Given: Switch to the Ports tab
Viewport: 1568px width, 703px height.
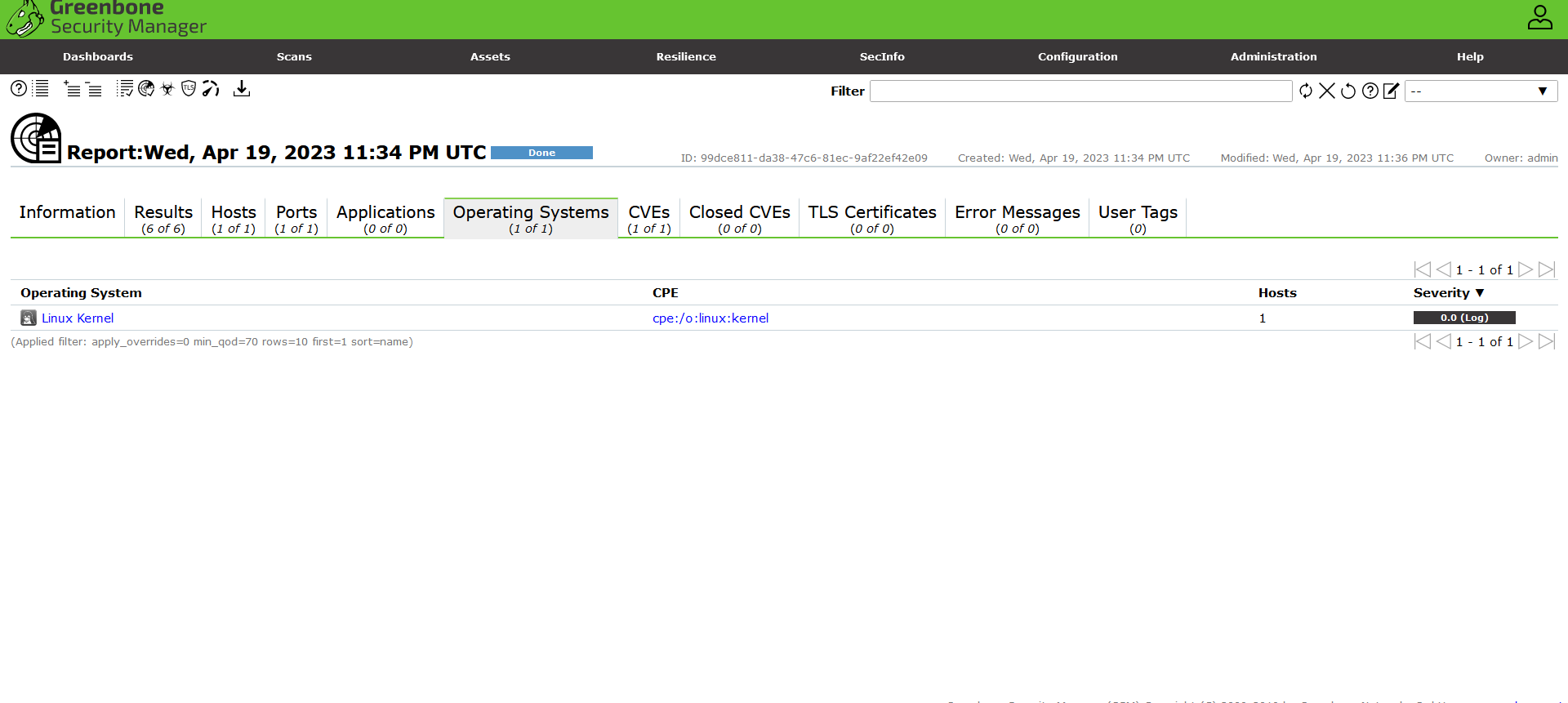Looking at the screenshot, I should coord(296,218).
